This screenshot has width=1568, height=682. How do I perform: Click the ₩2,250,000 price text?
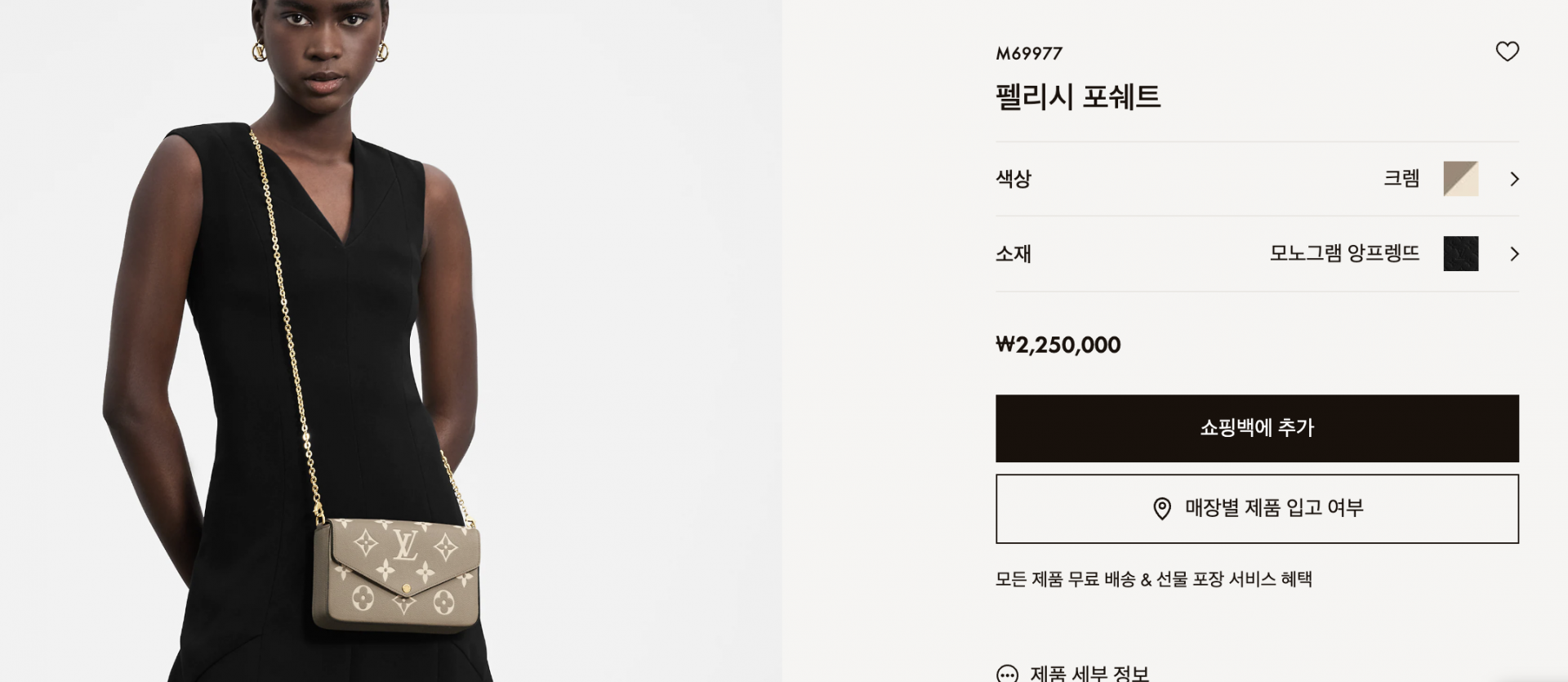coord(1058,345)
